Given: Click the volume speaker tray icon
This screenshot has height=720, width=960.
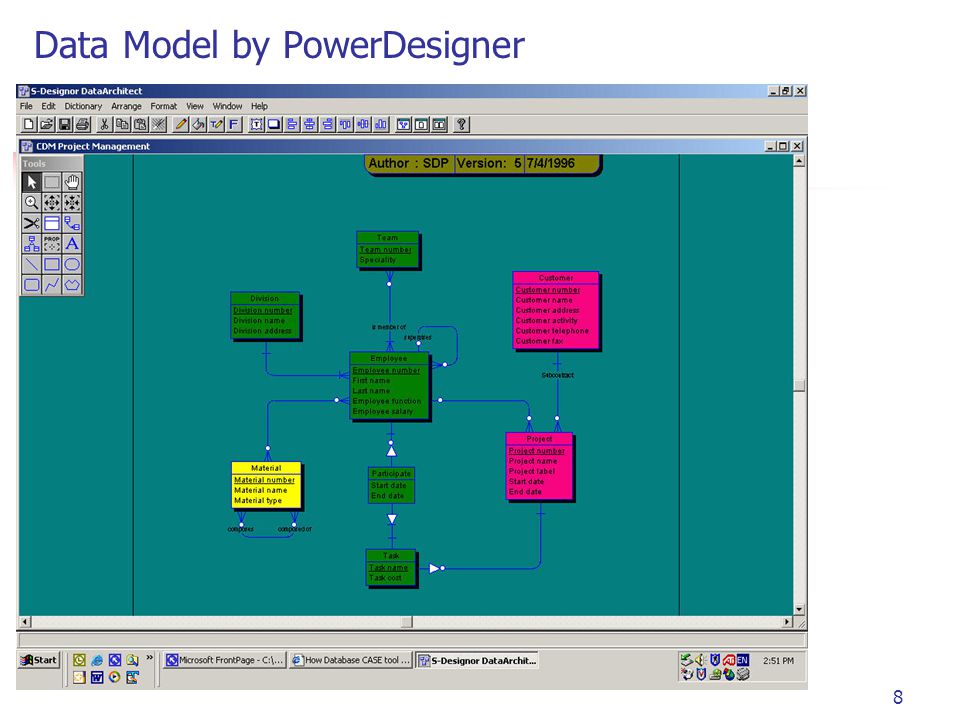Looking at the screenshot, I should (x=699, y=660).
